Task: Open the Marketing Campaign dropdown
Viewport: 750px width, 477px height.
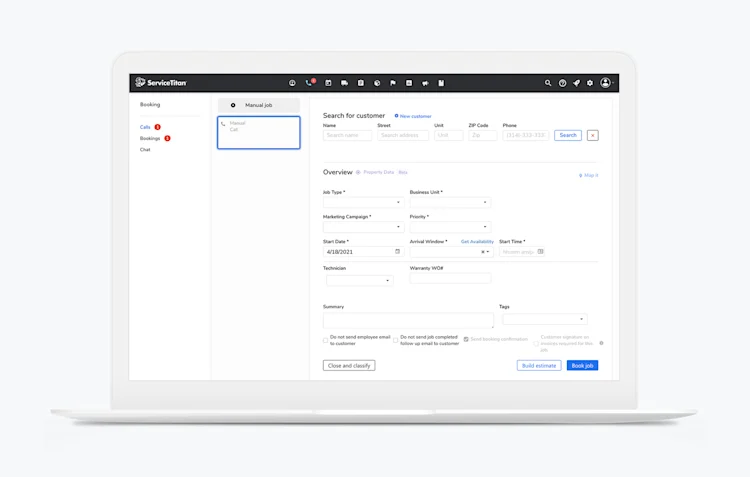Action: pyautogui.click(x=363, y=226)
